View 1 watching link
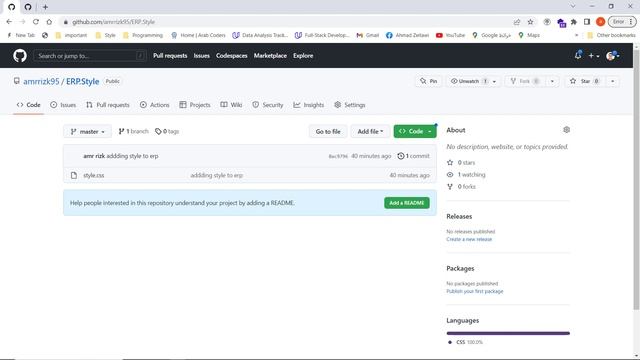640x360 pixels. [466, 175]
